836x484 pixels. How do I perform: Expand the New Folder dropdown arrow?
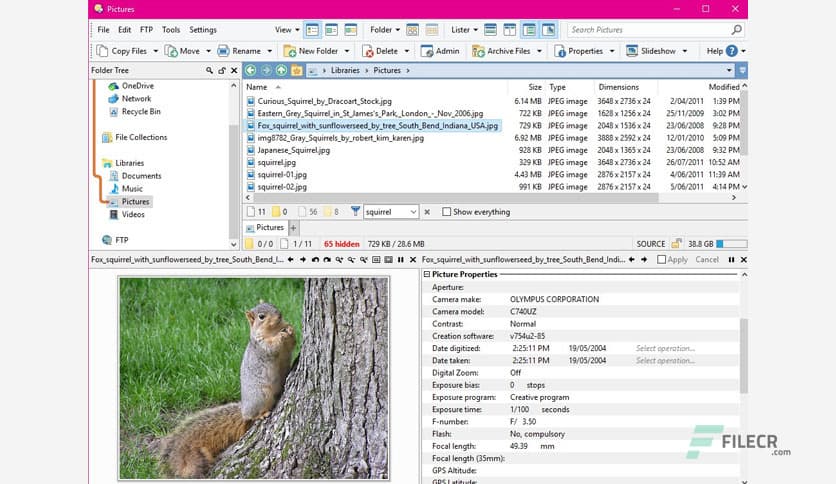coord(347,51)
